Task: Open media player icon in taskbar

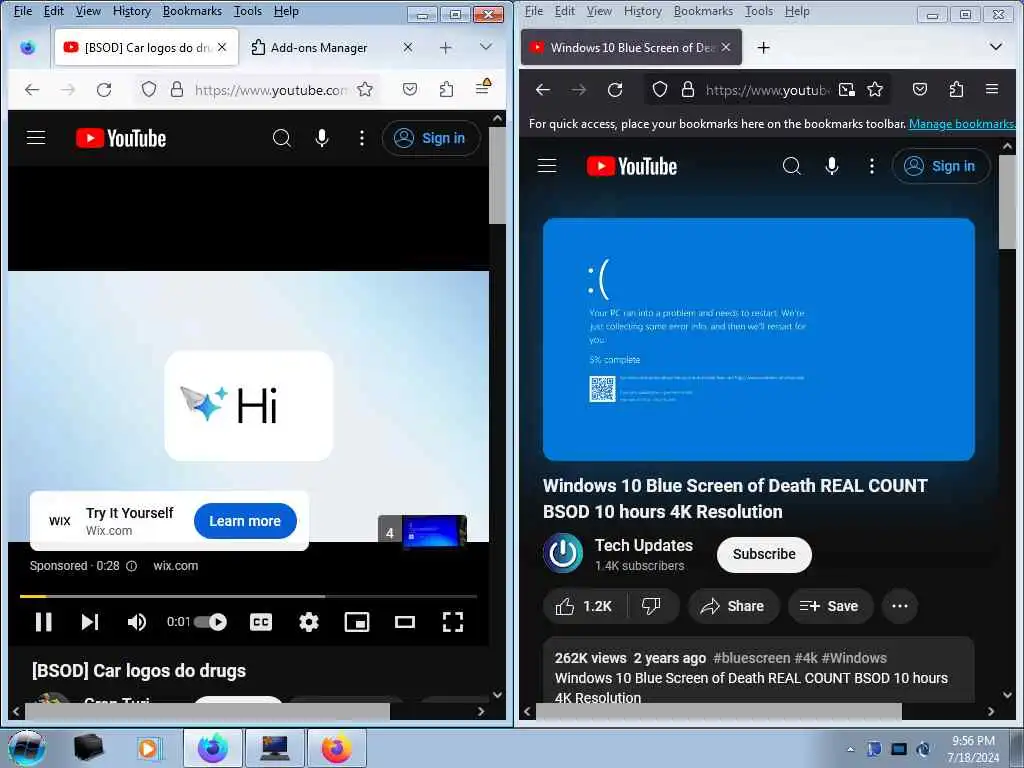Action: tap(149, 748)
